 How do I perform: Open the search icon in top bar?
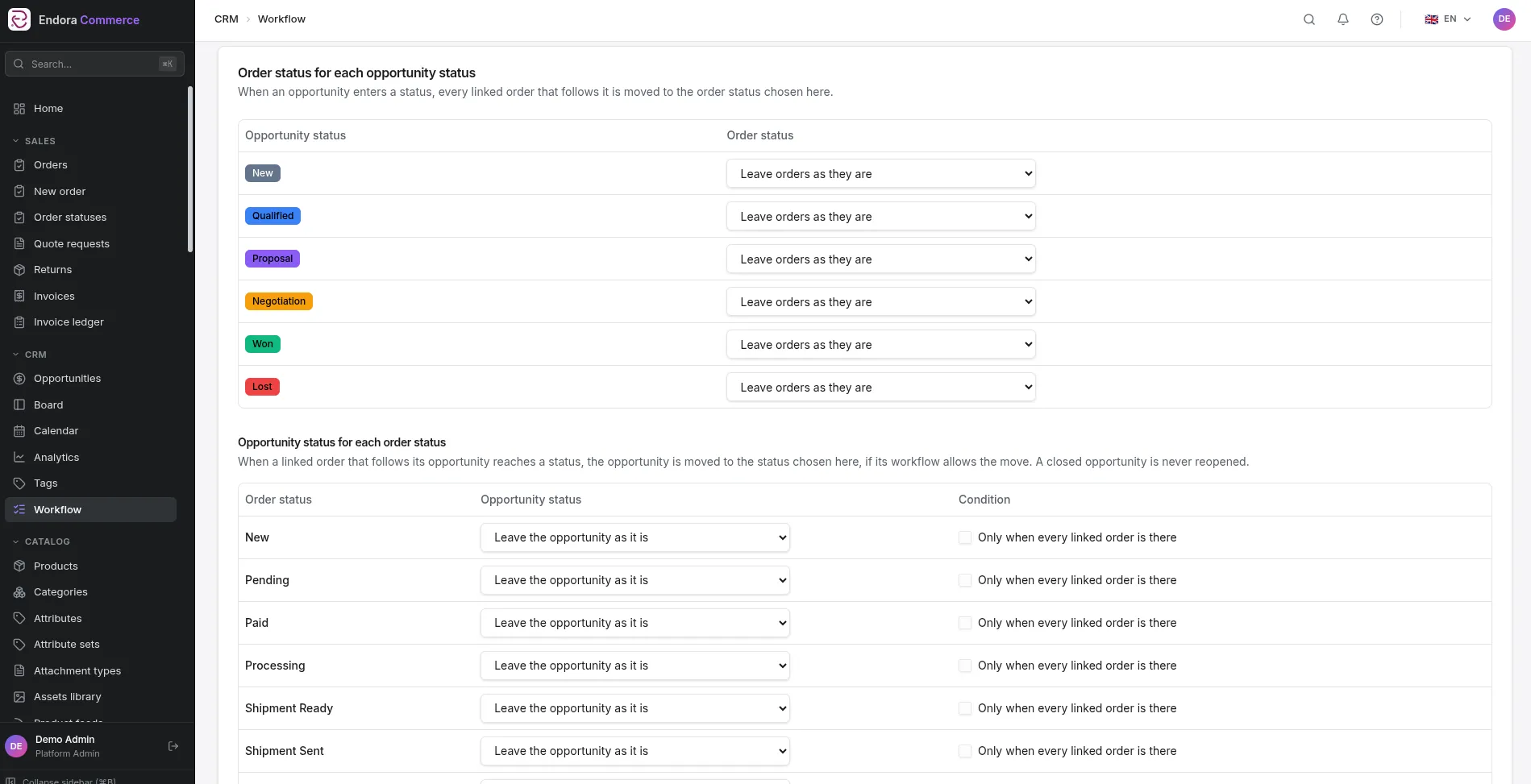coord(1309,19)
